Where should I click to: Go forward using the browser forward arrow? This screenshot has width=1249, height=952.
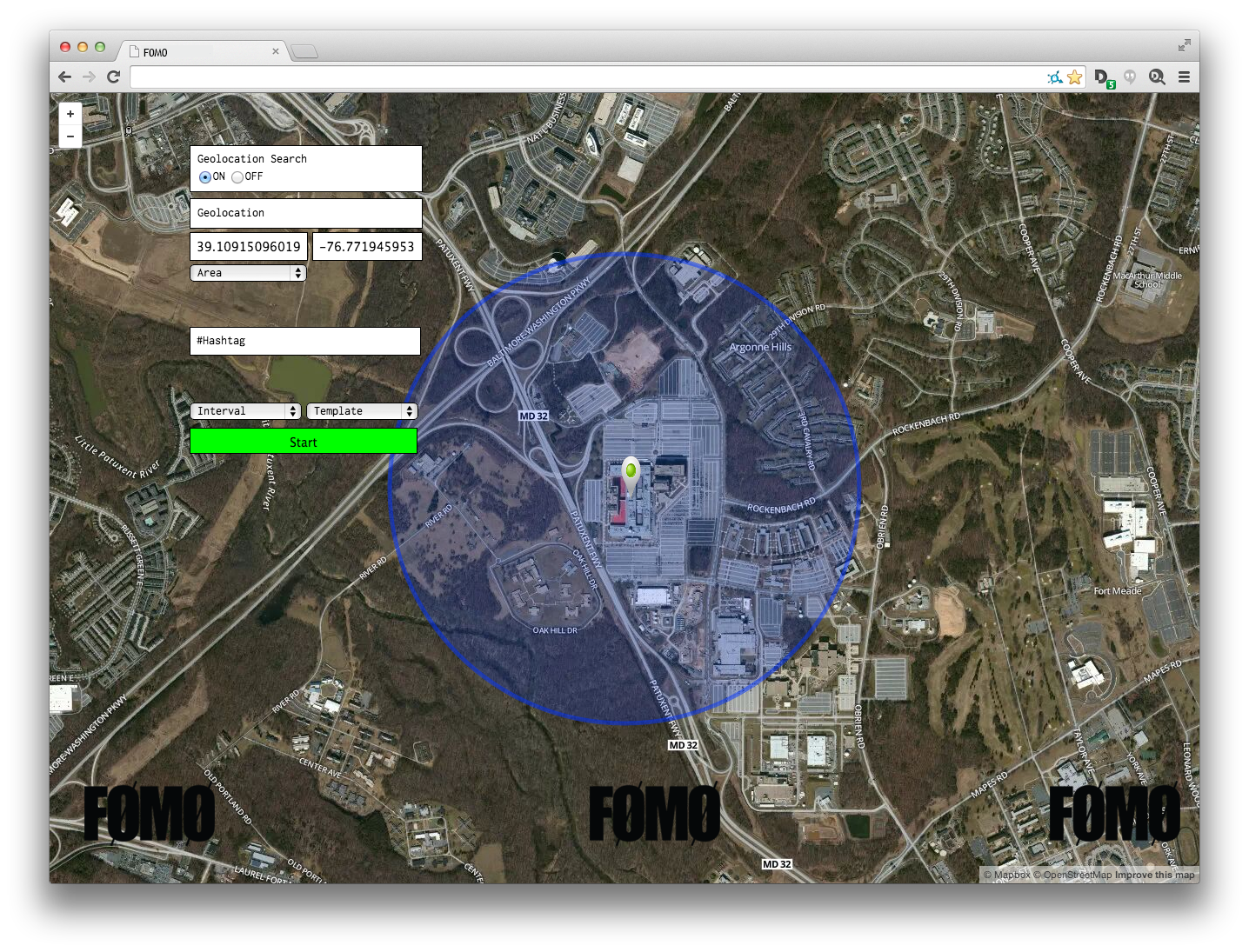click(89, 77)
